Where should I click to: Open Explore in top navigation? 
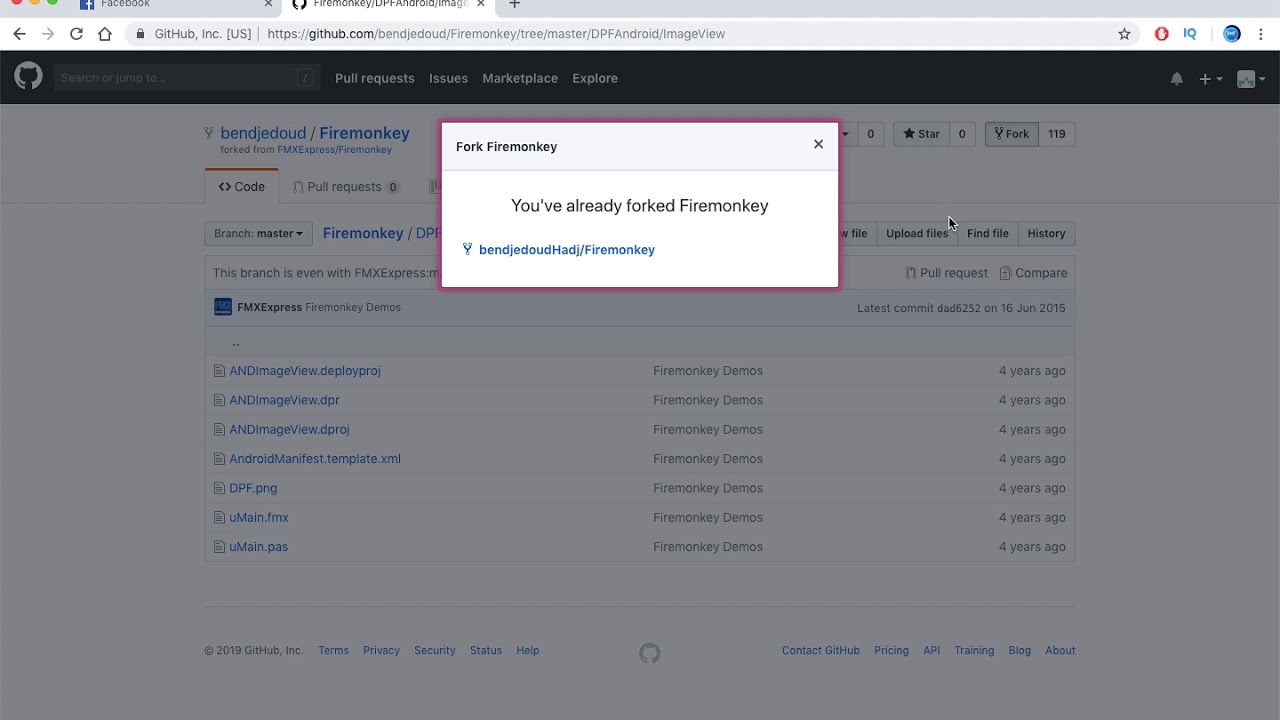(595, 78)
